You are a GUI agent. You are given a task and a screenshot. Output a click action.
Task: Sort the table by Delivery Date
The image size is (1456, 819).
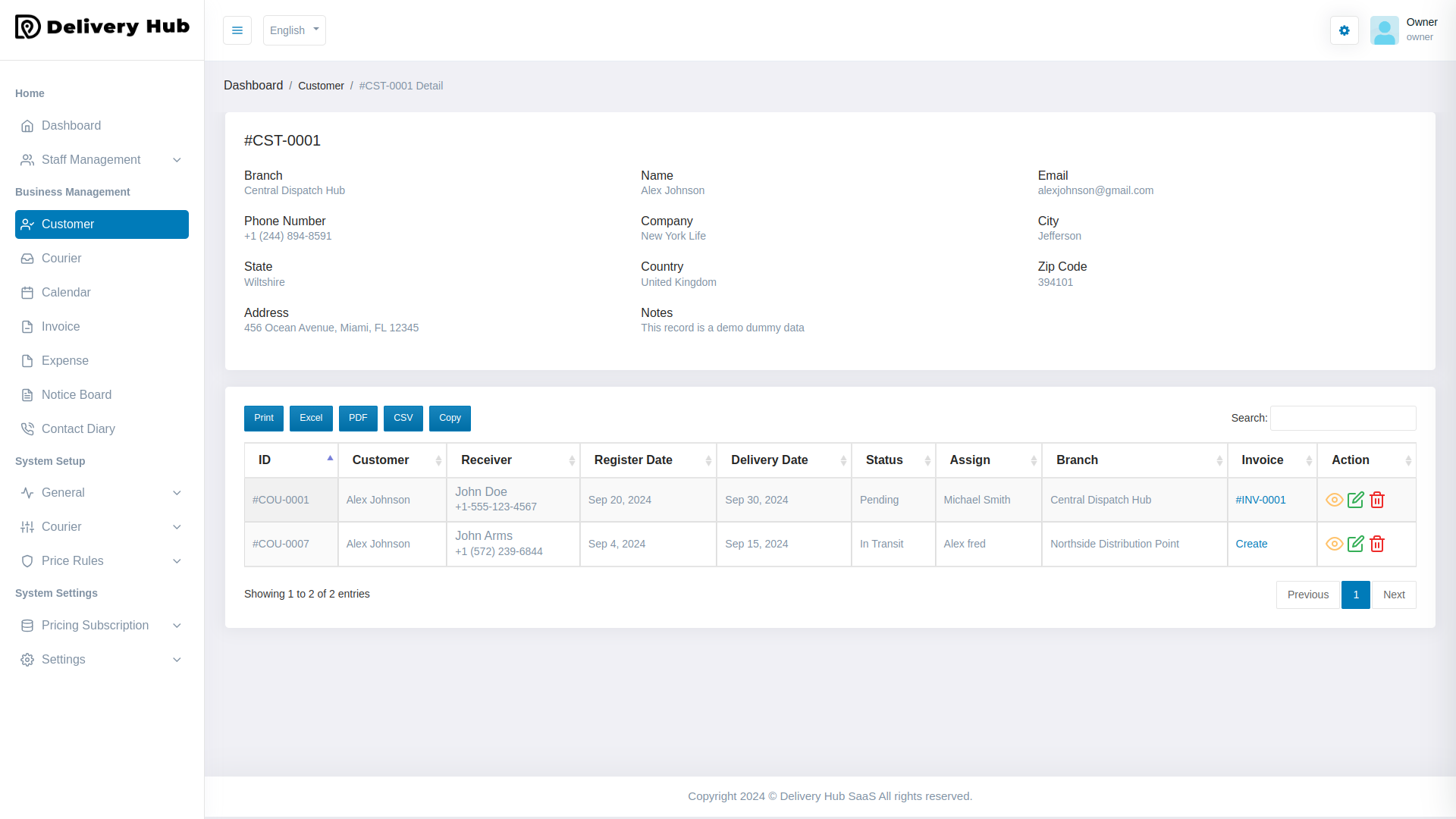770,460
